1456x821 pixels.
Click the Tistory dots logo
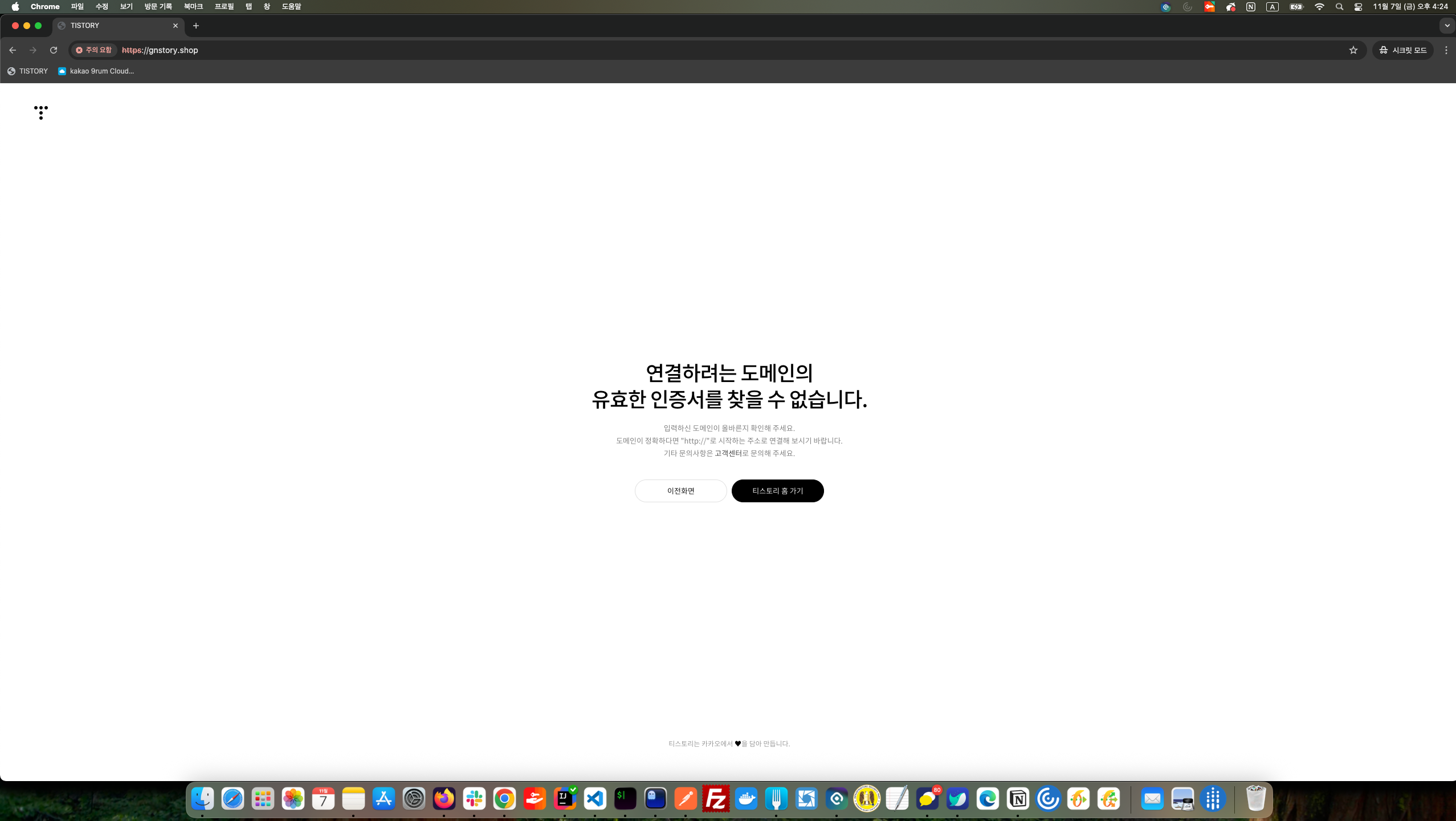pyautogui.click(x=41, y=112)
